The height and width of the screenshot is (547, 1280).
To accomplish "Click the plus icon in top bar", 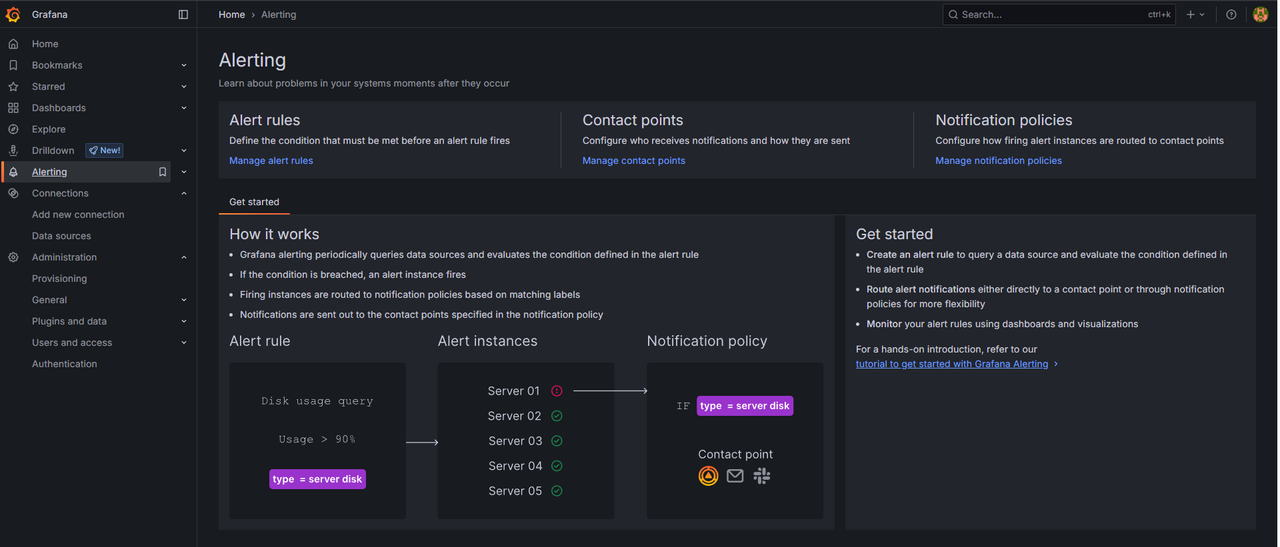I will point(1190,14).
